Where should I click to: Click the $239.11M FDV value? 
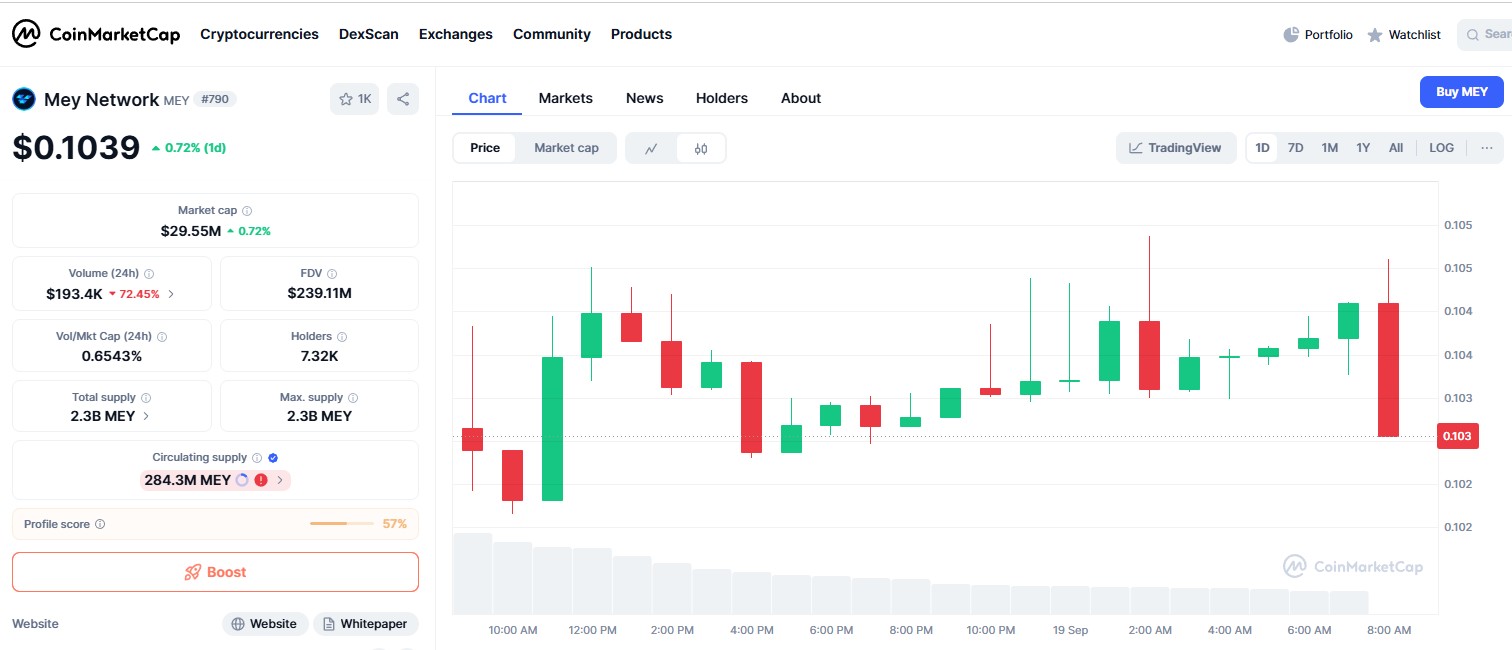[x=319, y=294]
